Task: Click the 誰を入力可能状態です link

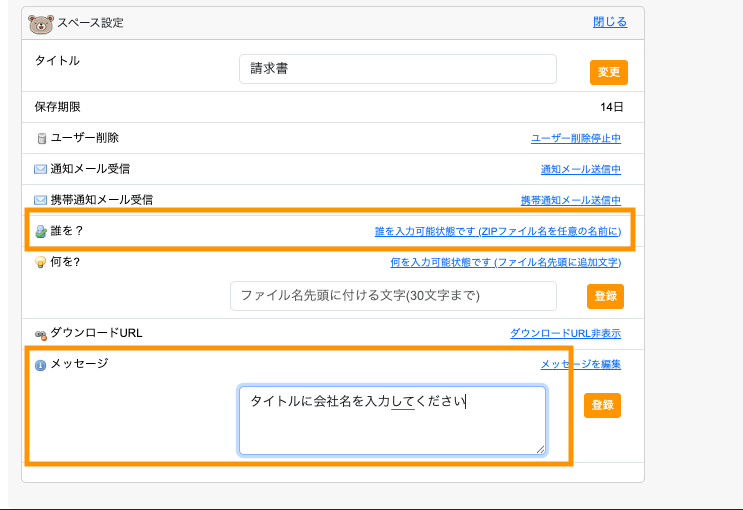Action: pos(497,231)
